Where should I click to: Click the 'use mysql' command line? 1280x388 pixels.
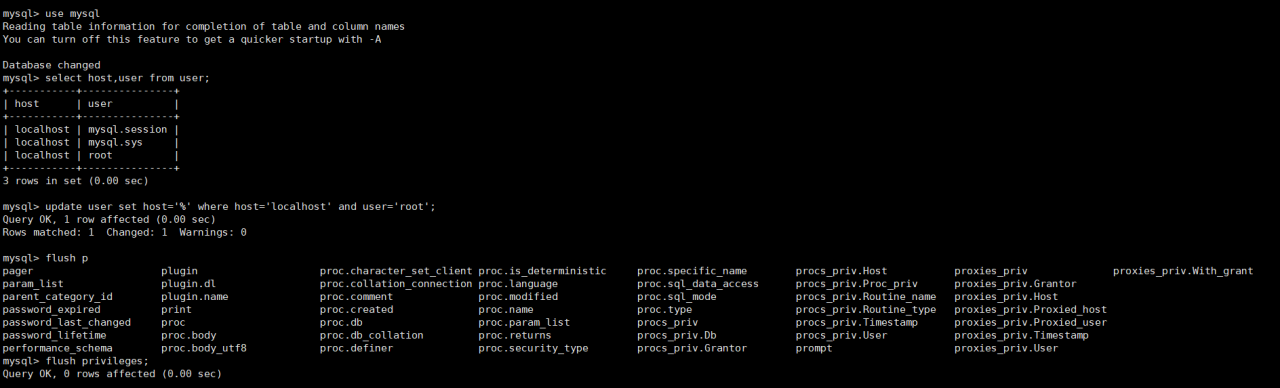[51, 12]
